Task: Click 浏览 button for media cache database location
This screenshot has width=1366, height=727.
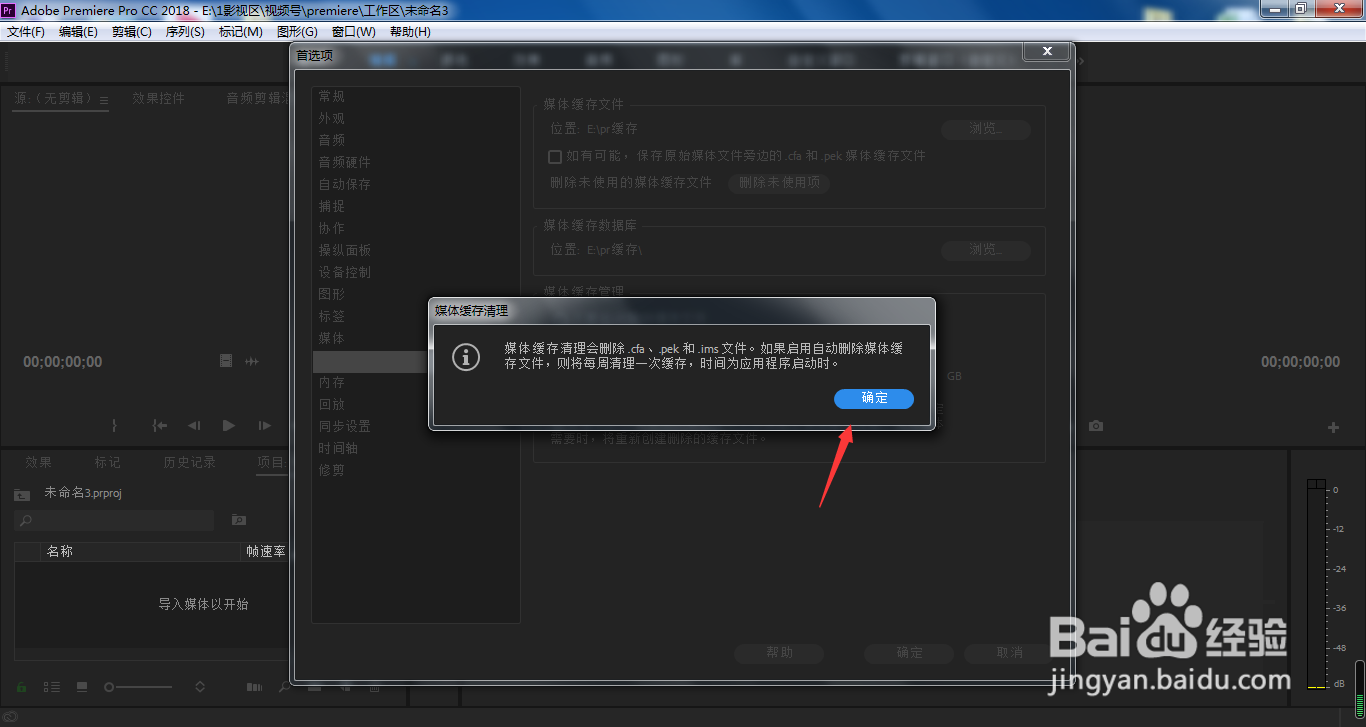Action: click(x=985, y=250)
